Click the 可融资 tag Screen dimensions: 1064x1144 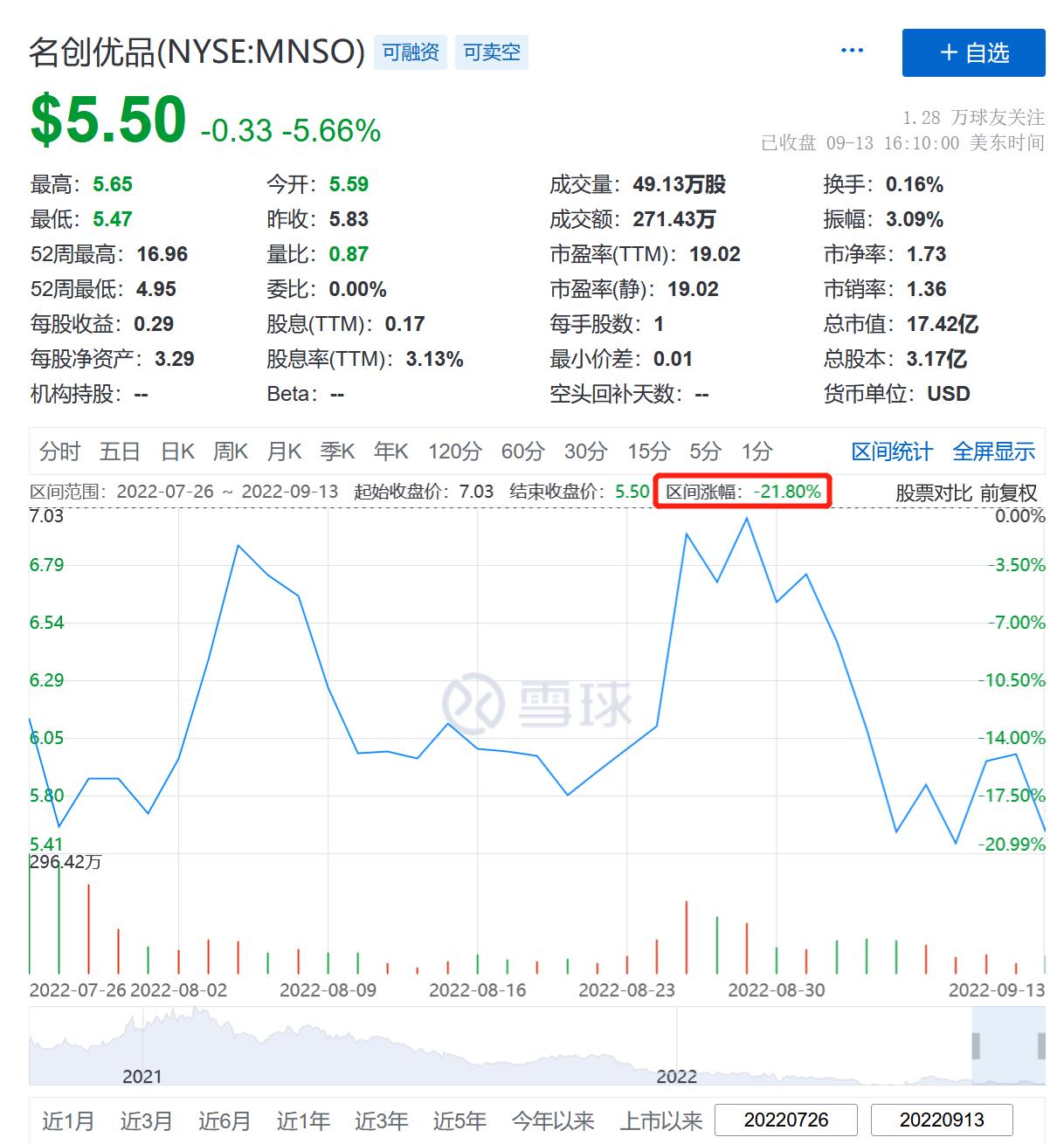(411, 52)
